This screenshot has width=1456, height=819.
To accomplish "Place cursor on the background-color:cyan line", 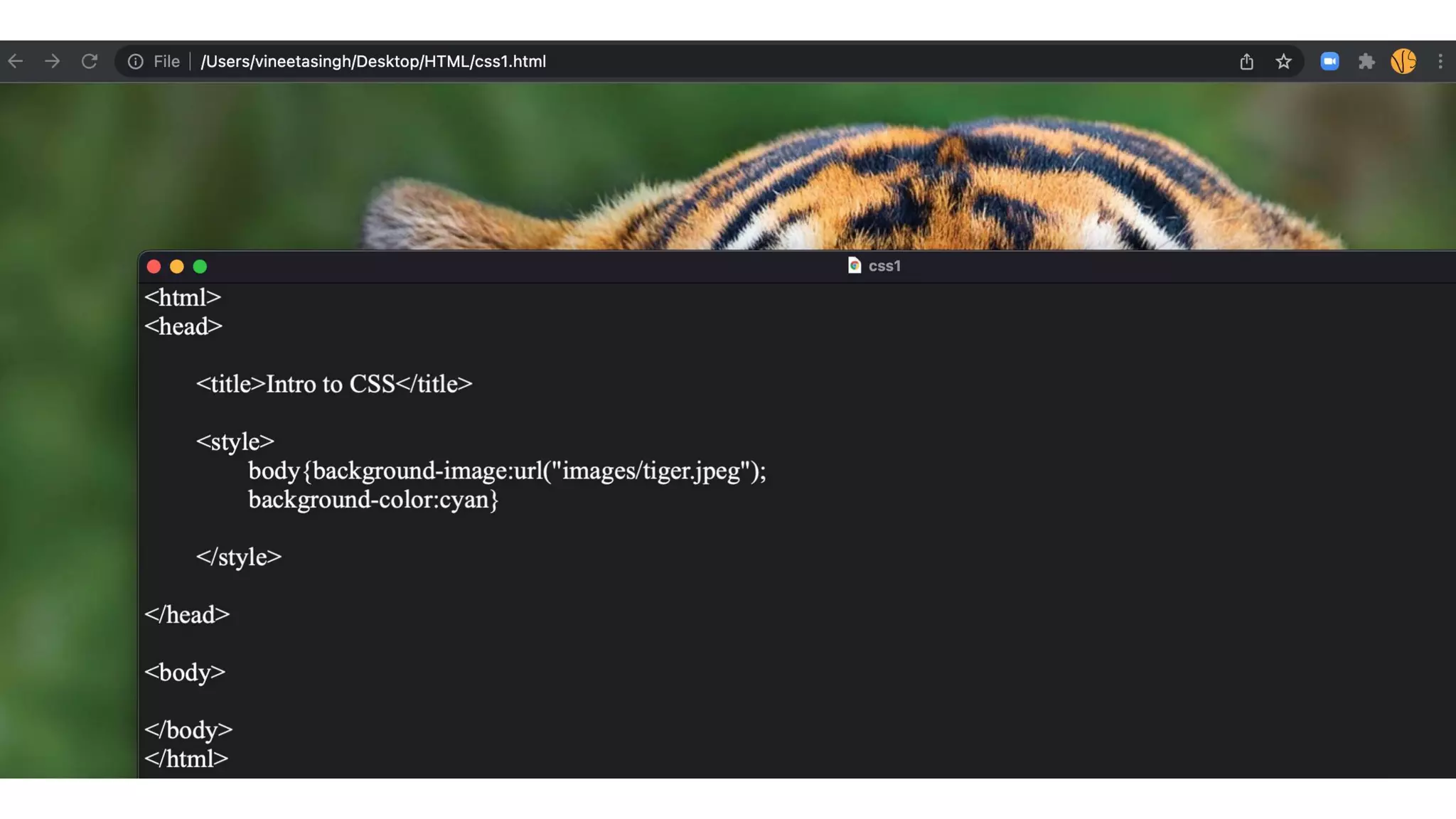I will (373, 500).
